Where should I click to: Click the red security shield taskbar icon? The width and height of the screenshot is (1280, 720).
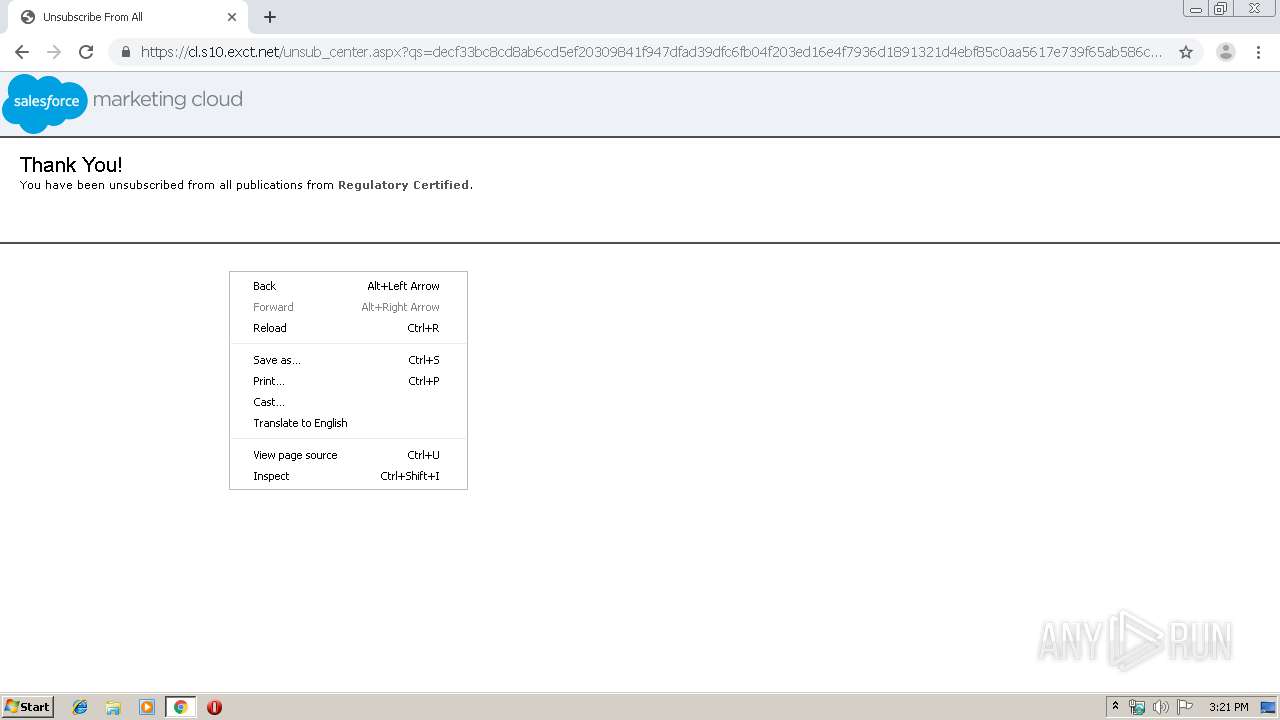coord(214,707)
